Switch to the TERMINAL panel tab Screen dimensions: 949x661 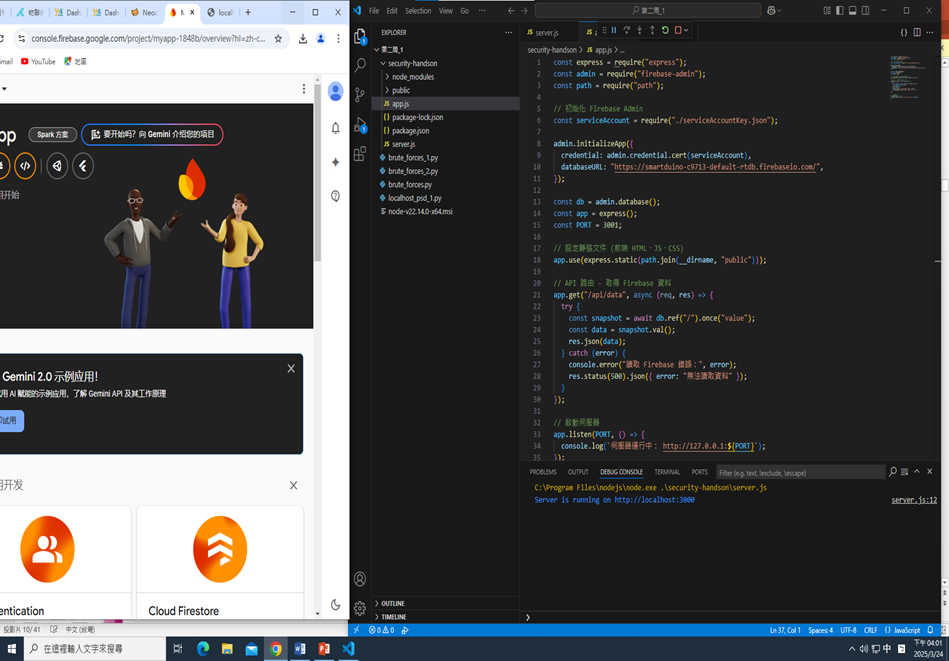(667, 472)
